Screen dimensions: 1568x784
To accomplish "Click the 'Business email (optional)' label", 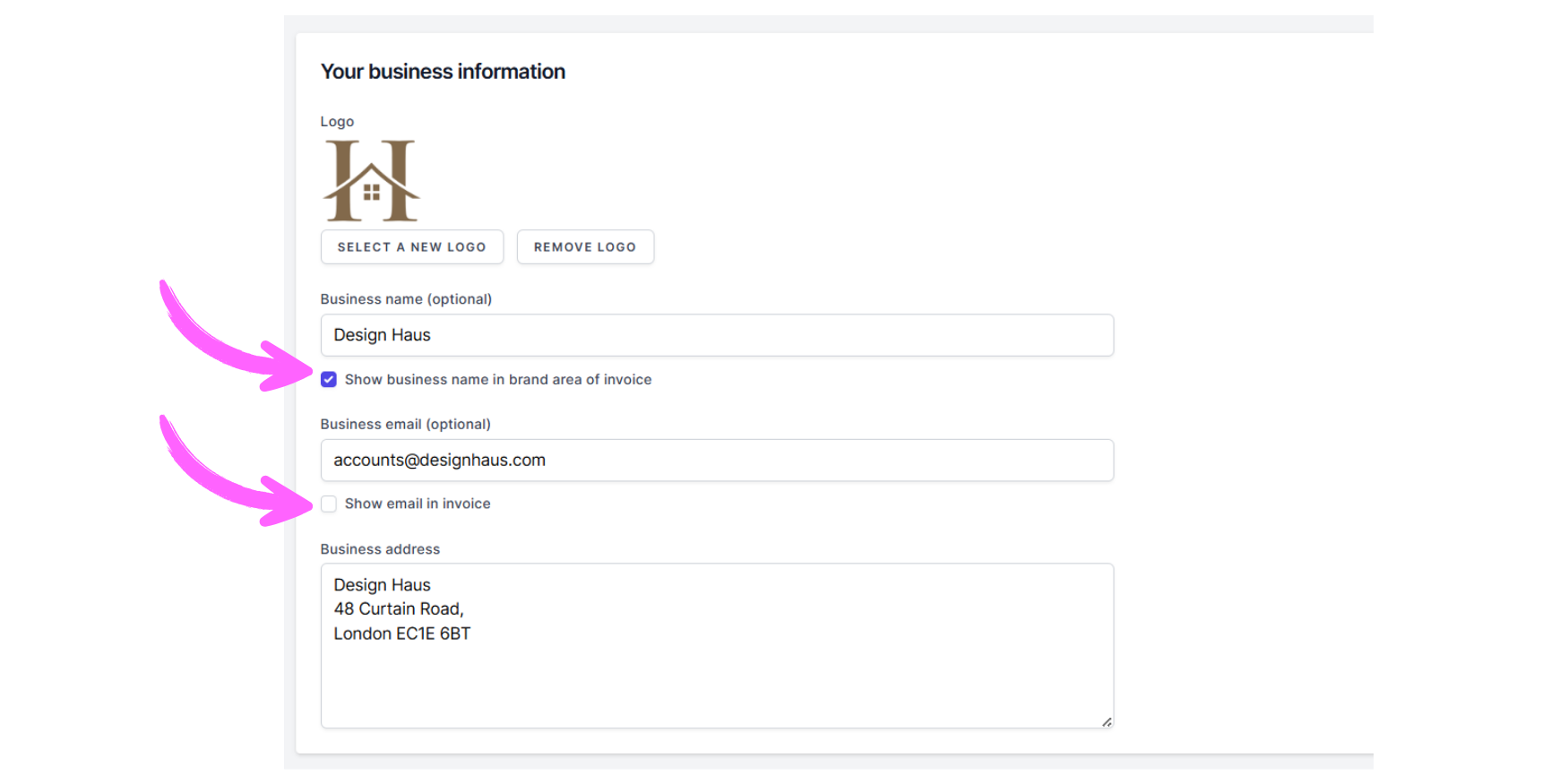I will pyautogui.click(x=405, y=425).
